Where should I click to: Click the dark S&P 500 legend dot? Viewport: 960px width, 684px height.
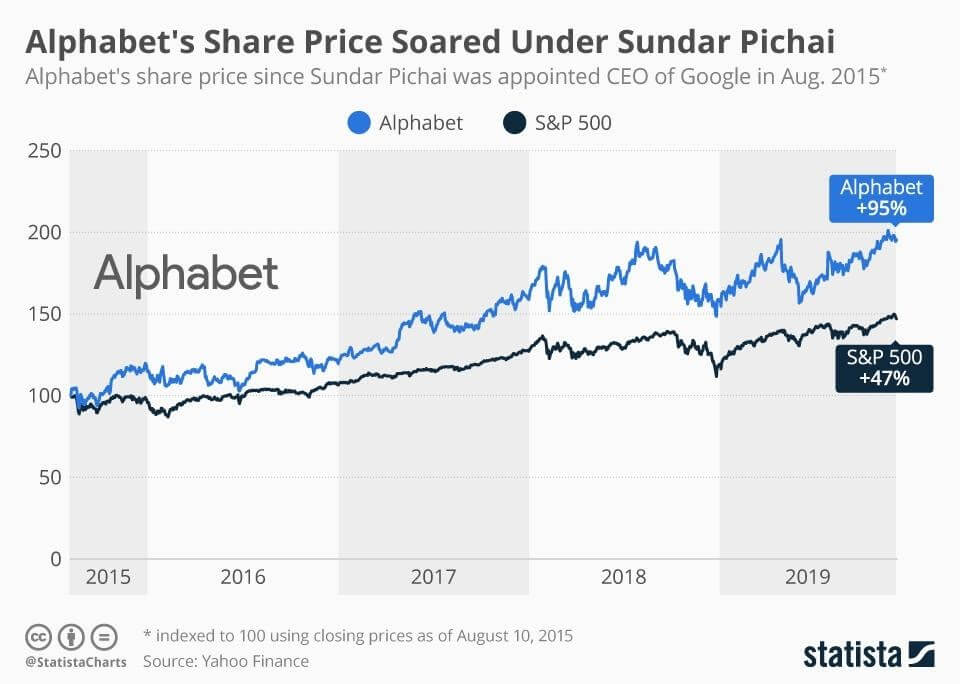(514, 122)
